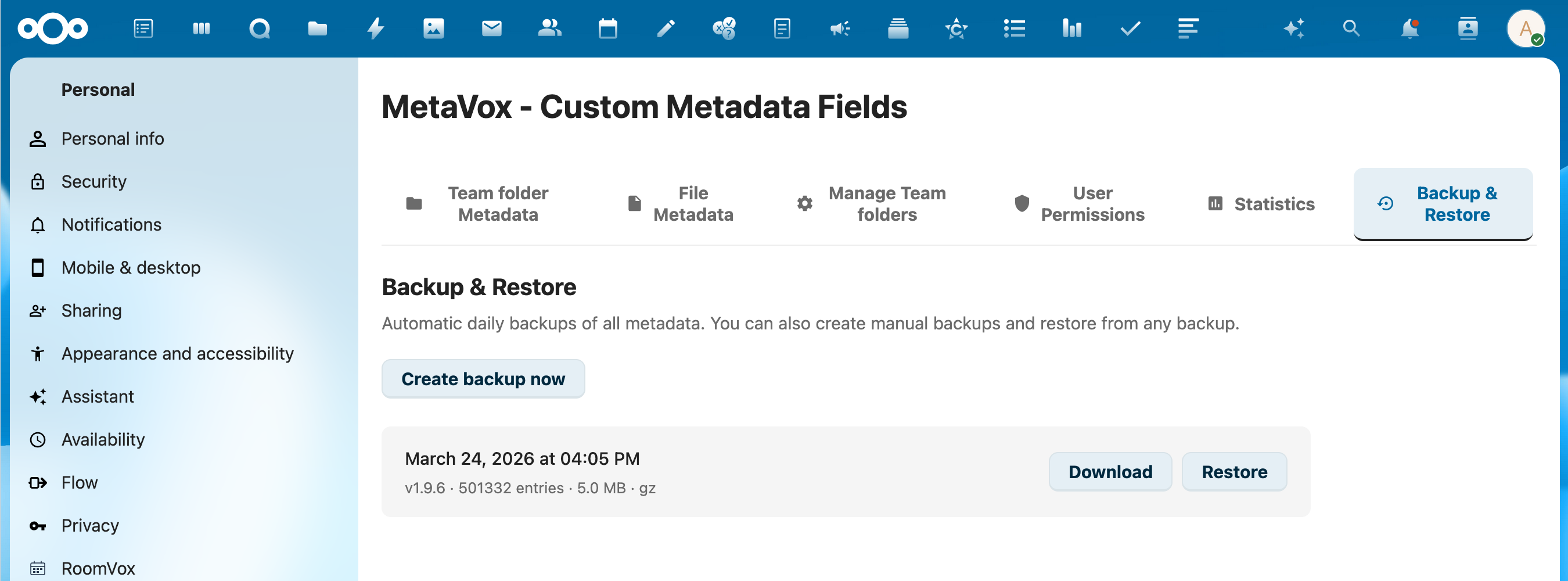The width and height of the screenshot is (1568, 581).
Task: Open the bulleted list app icon
Action: point(1014,28)
